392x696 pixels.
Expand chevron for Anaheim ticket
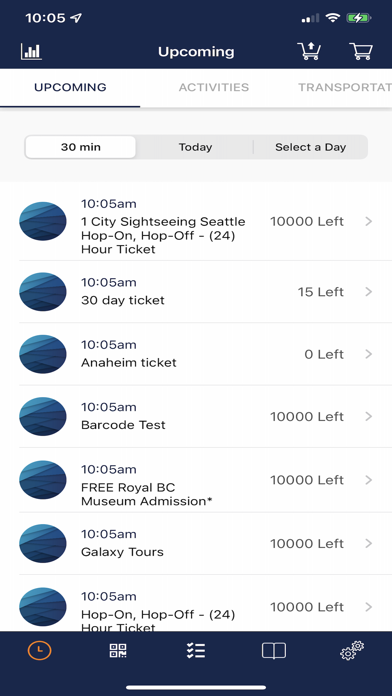click(x=368, y=354)
